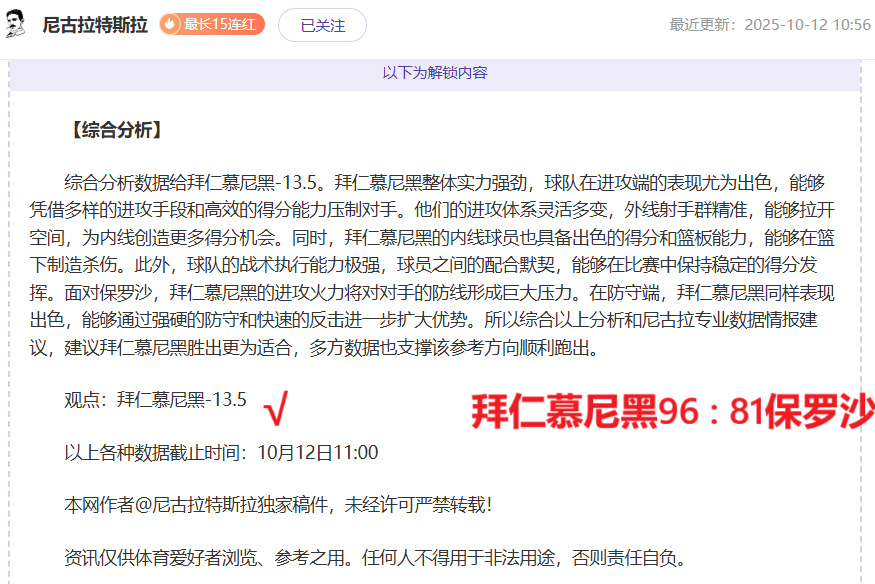Viewport: 875px width, 584px height.
Task: Click the final analysis line ending 顺利跑出
Action: click(330, 349)
